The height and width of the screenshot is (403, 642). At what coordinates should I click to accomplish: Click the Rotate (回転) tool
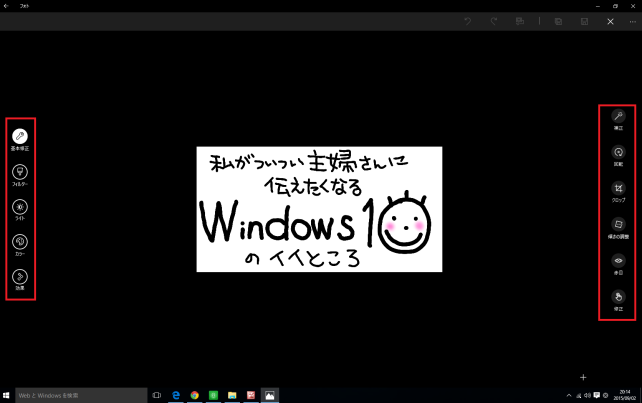(x=618, y=152)
